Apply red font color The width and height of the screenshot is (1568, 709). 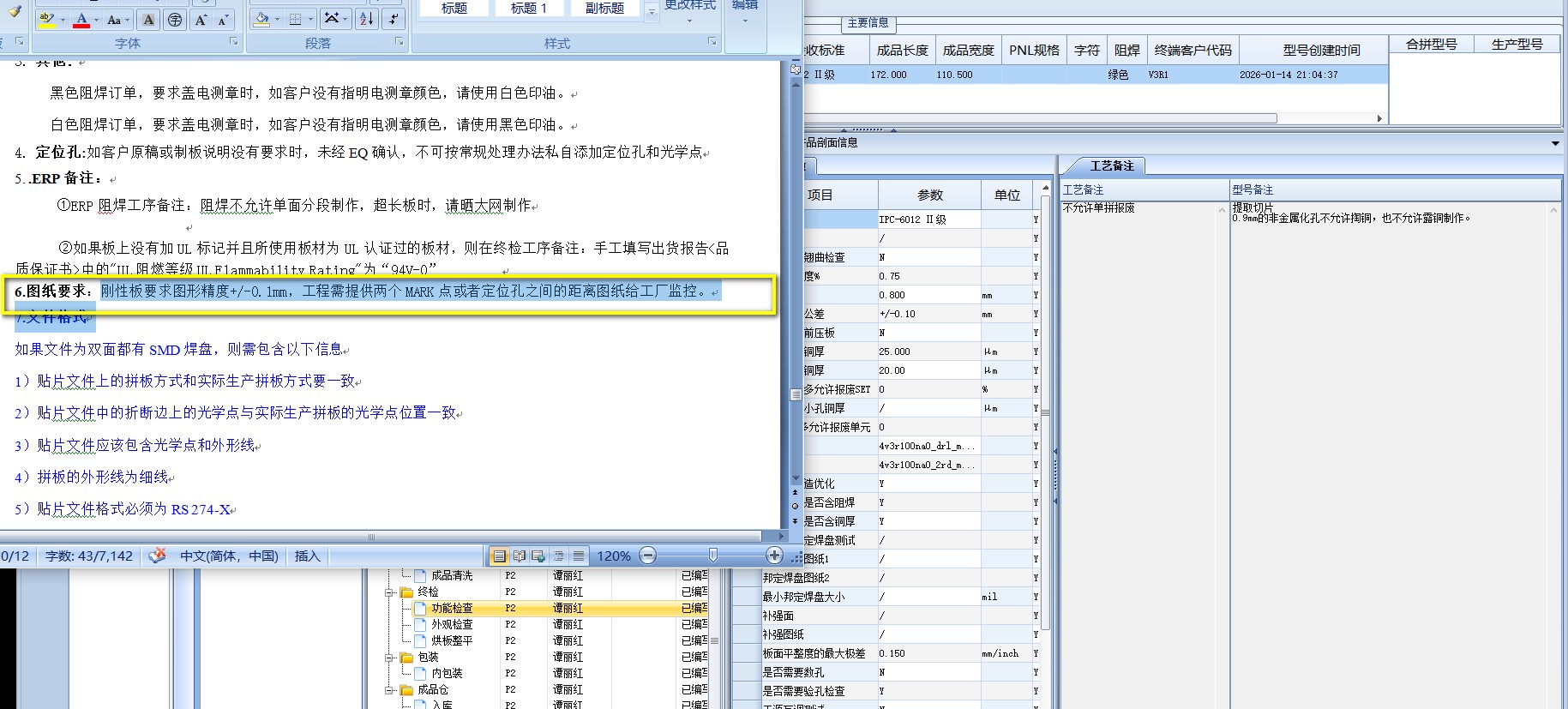81,20
